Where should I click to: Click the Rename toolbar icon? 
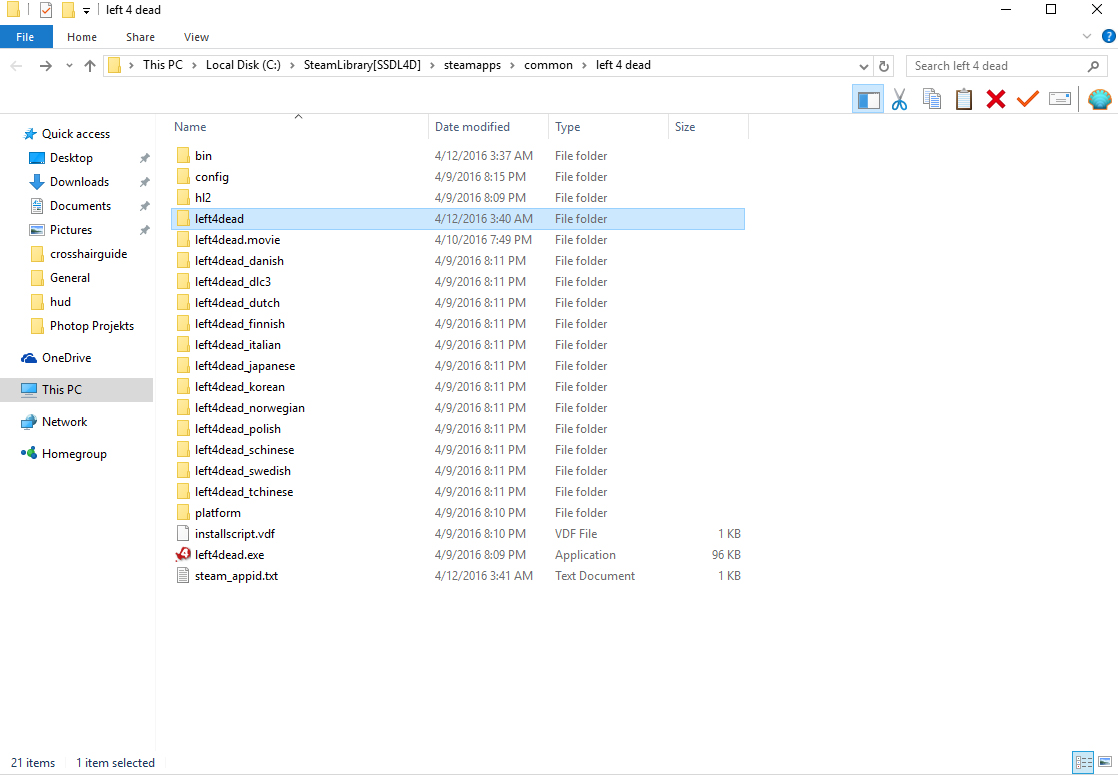pos(1060,99)
